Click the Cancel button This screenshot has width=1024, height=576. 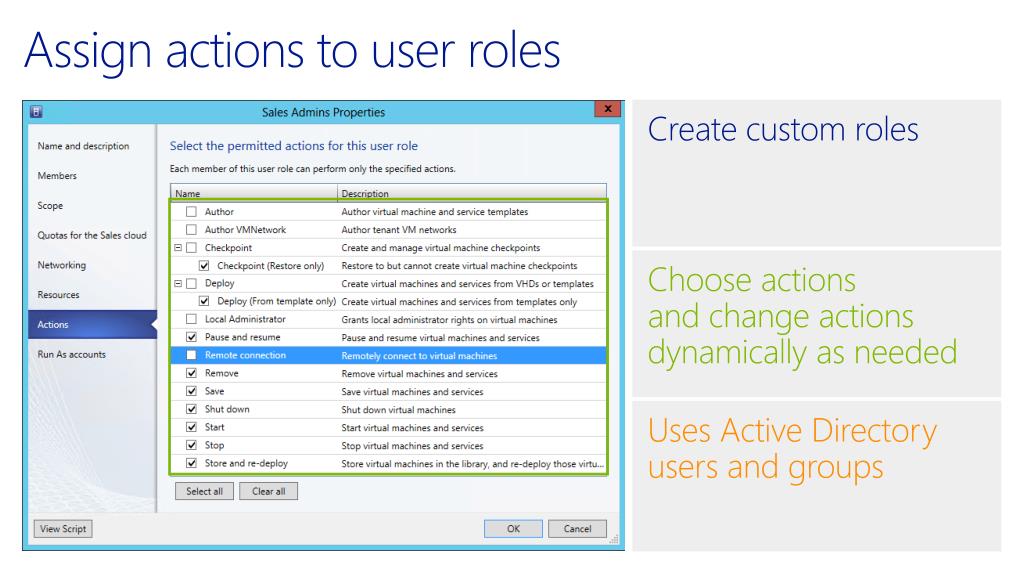pos(577,529)
